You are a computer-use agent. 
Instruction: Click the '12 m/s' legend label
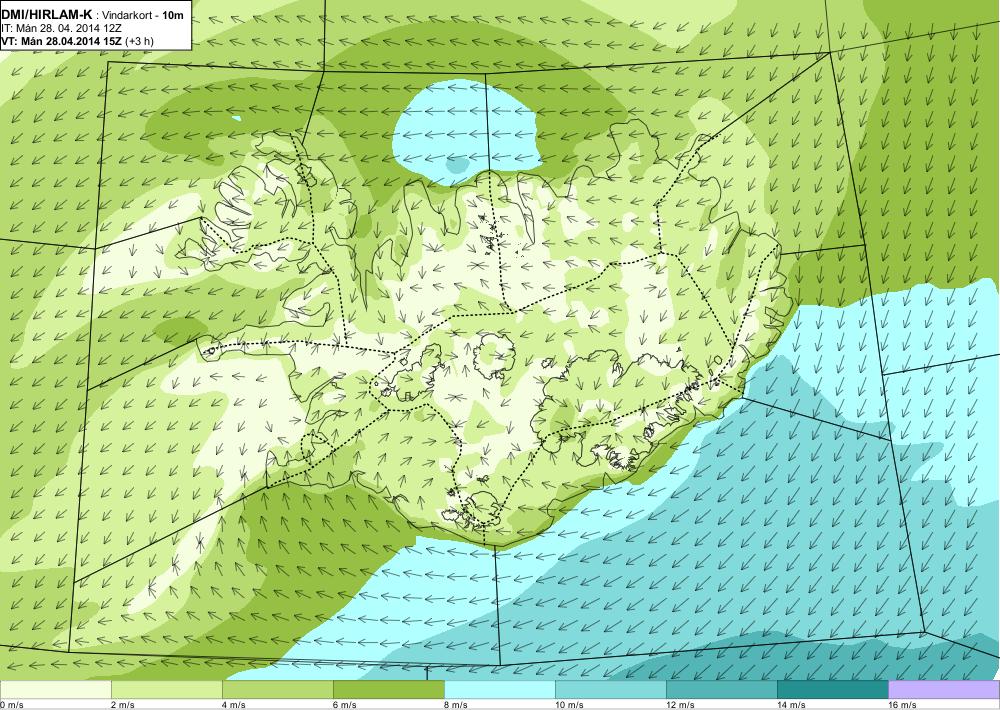click(680, 705)
